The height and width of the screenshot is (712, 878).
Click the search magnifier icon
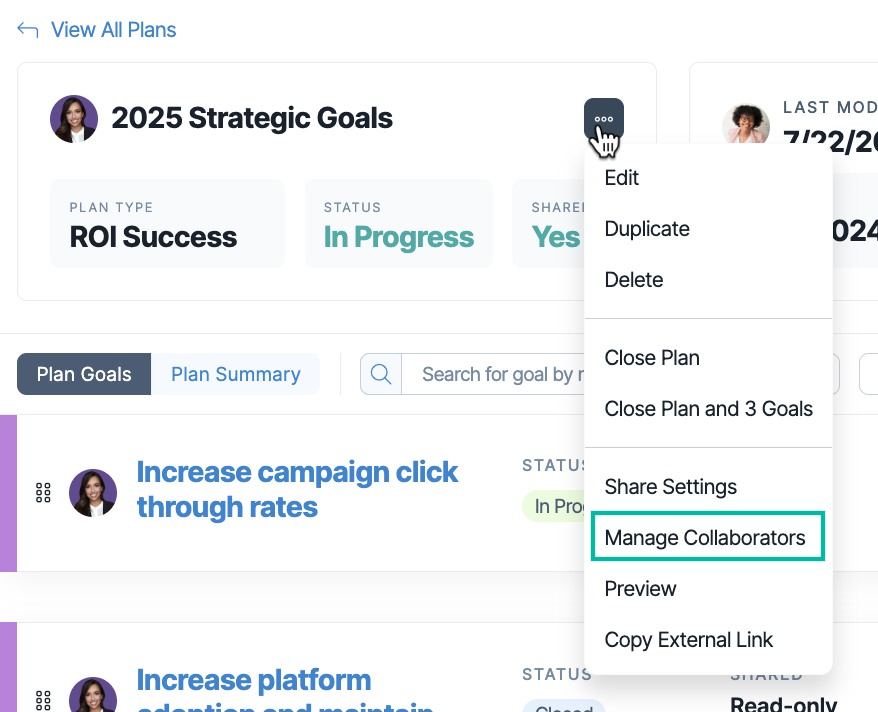click(381, 374)
